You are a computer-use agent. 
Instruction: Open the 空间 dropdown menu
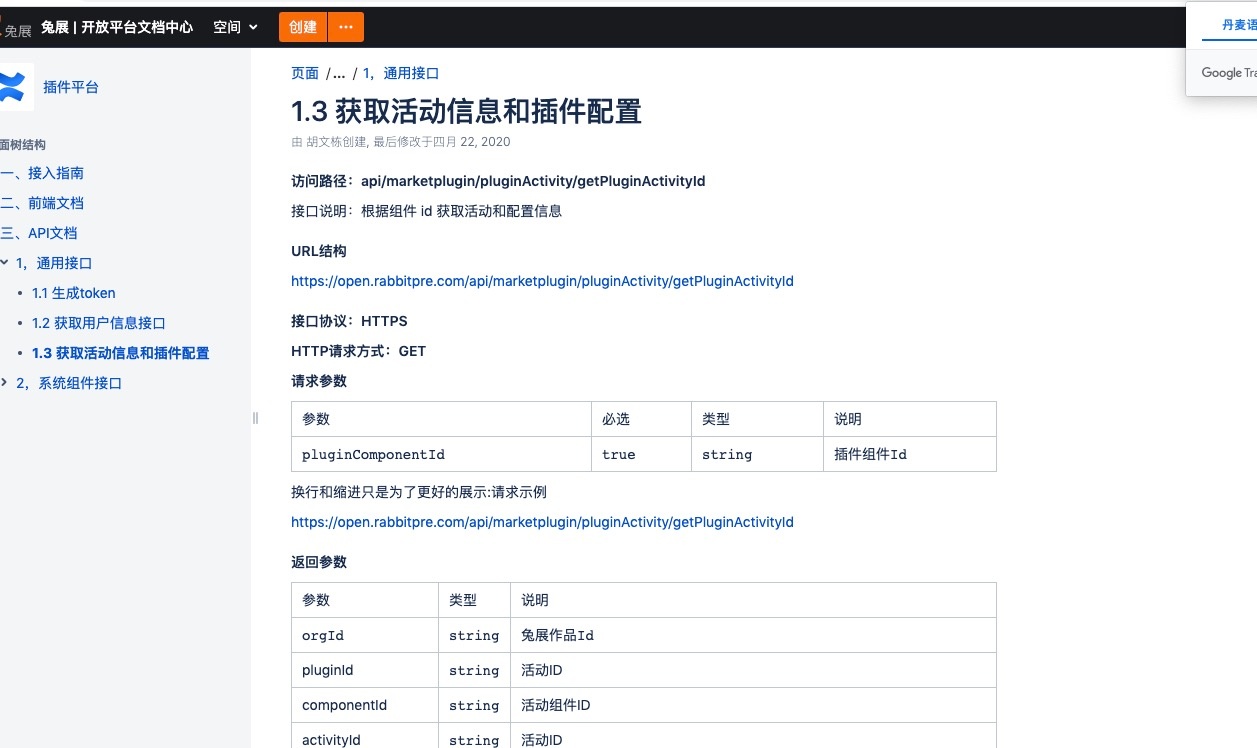click(x=235, y=27)
